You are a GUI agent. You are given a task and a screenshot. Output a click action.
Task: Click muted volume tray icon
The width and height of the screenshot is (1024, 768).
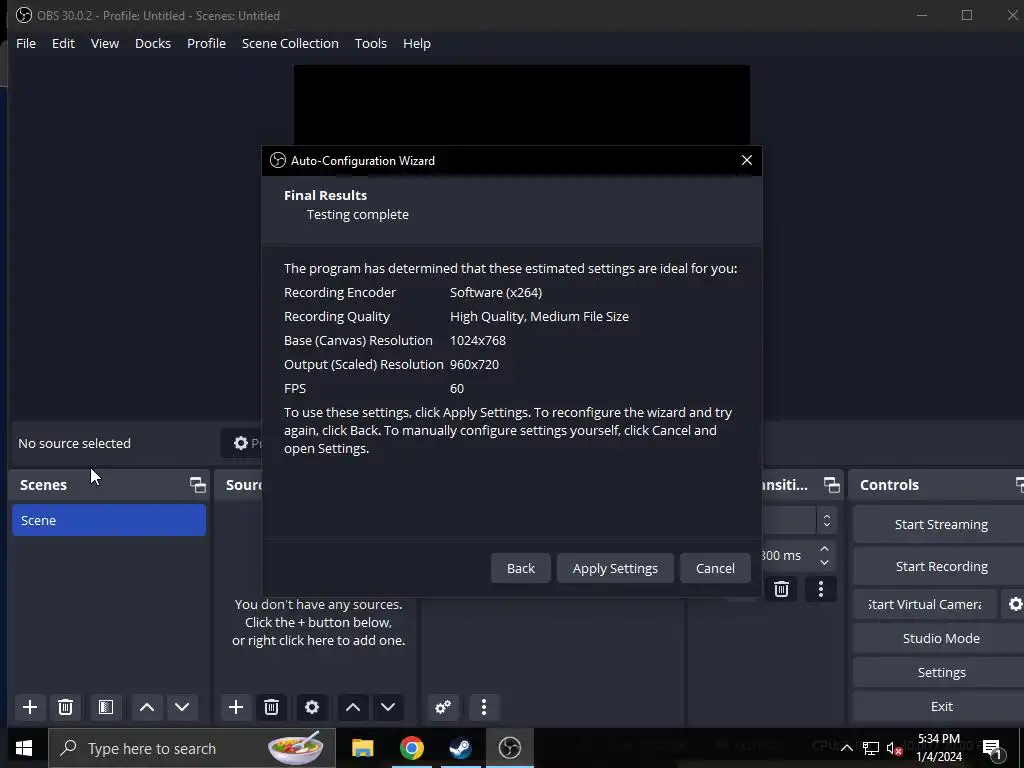pyautogui.click(x=894, y=748)
